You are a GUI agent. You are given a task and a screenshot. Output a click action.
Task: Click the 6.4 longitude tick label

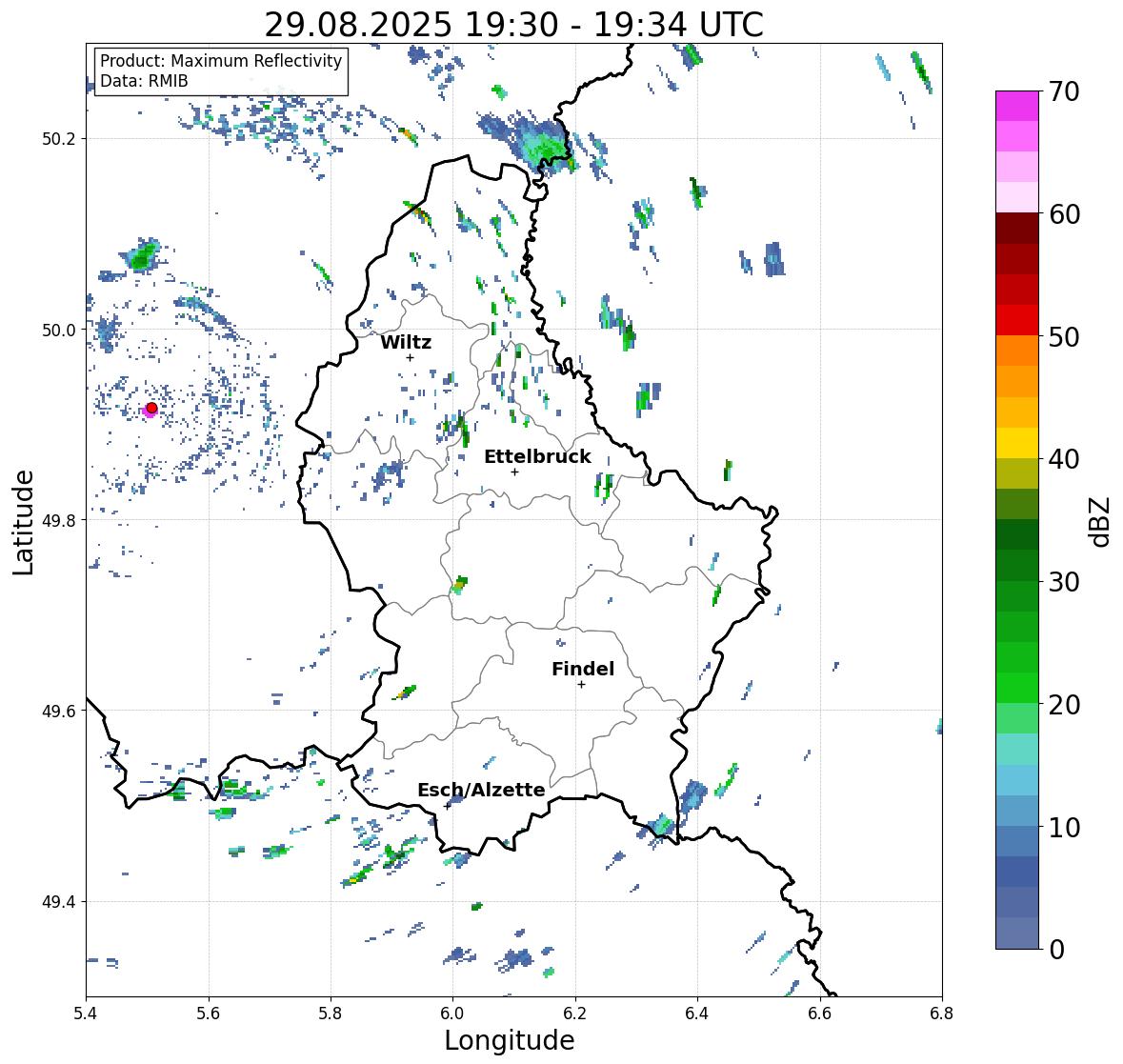coord(697,1014)
